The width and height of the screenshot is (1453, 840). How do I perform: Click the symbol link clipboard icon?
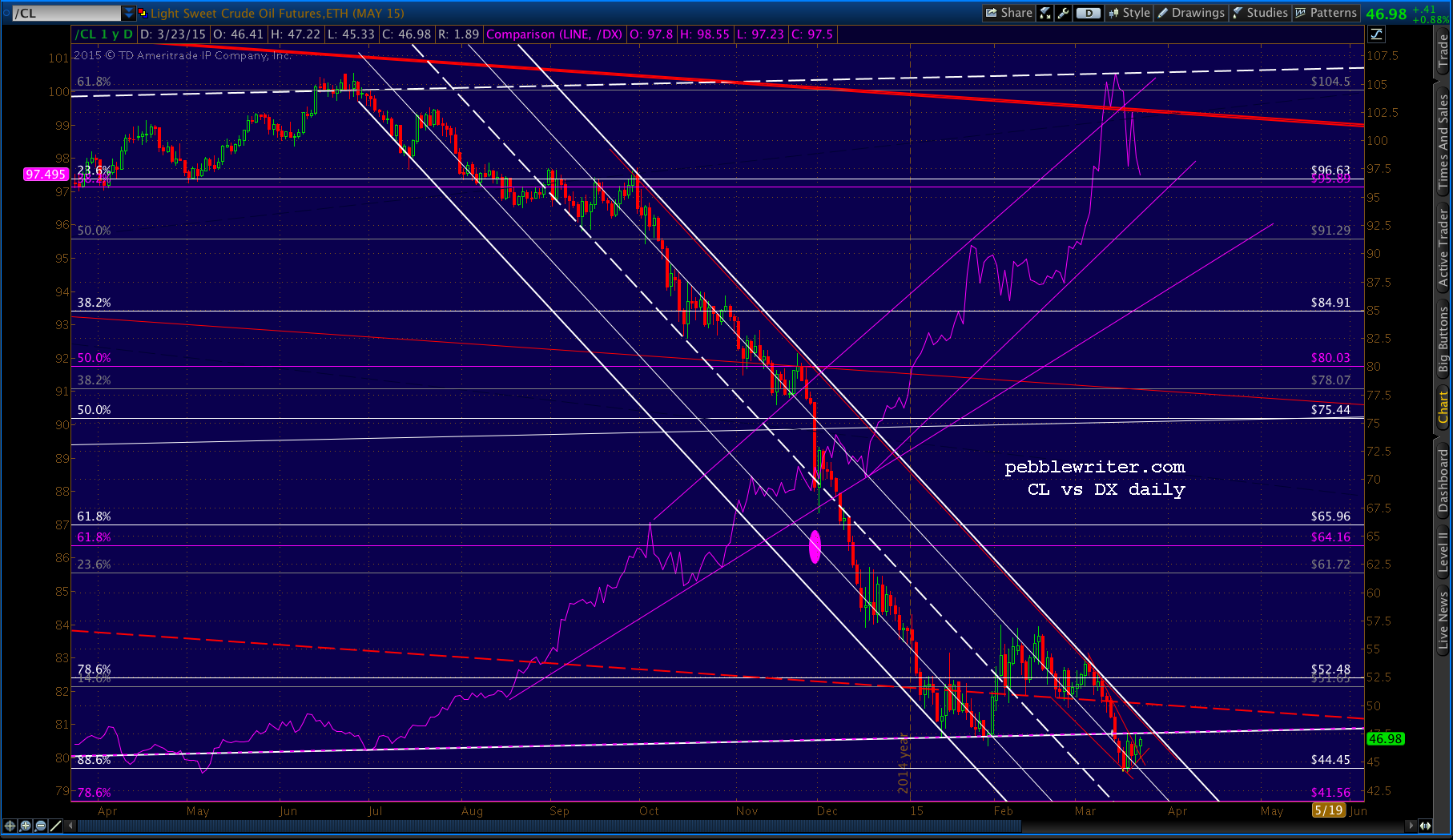point(143,13)
